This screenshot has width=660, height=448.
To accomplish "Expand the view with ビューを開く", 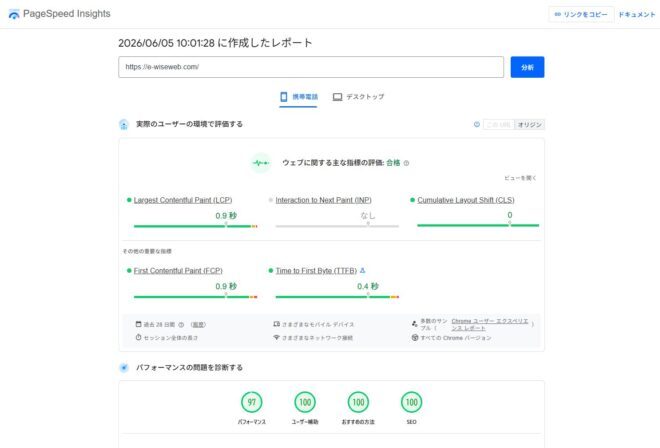I will click(x=520, y=178).
